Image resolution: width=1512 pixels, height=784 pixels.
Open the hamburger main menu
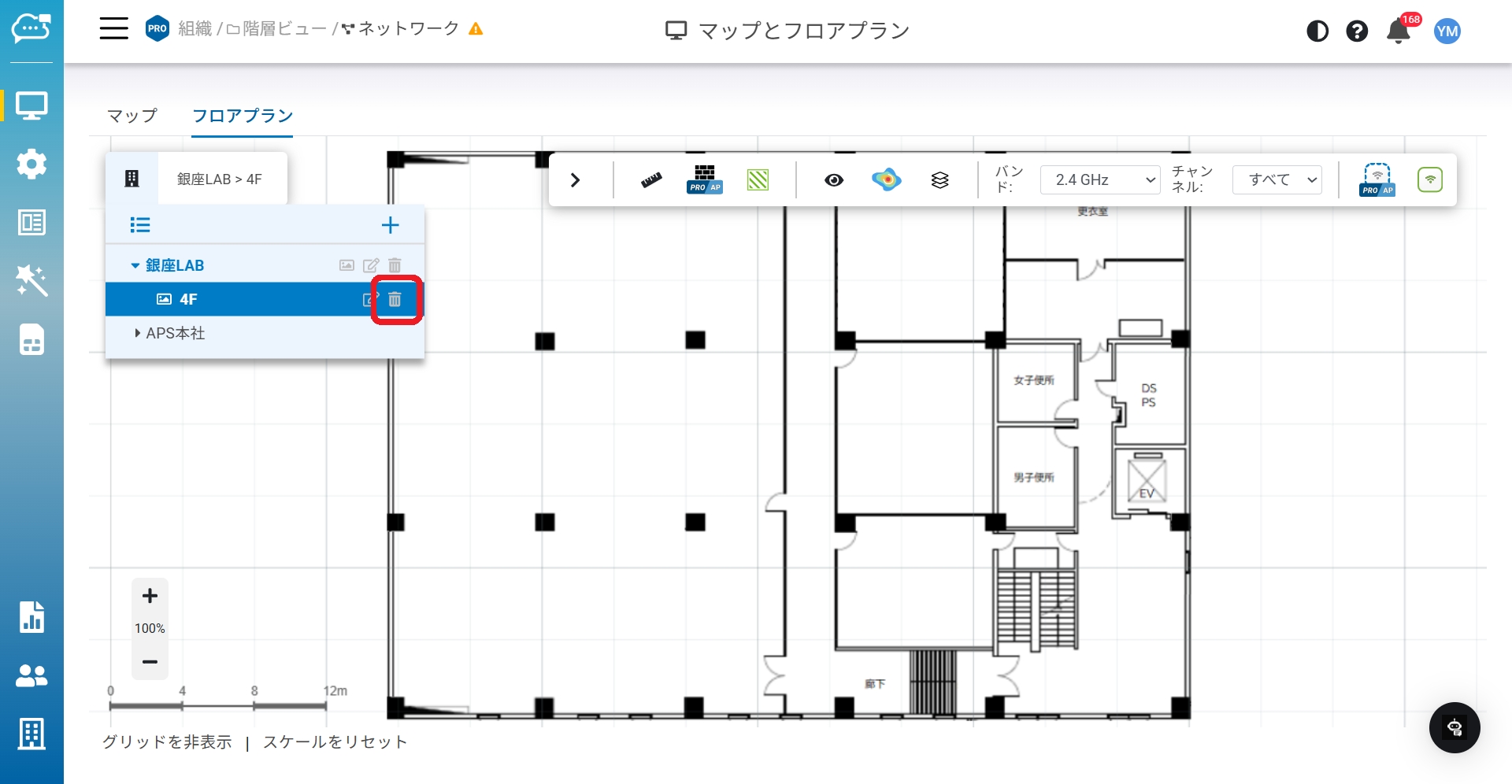click(x=114, y=29)
